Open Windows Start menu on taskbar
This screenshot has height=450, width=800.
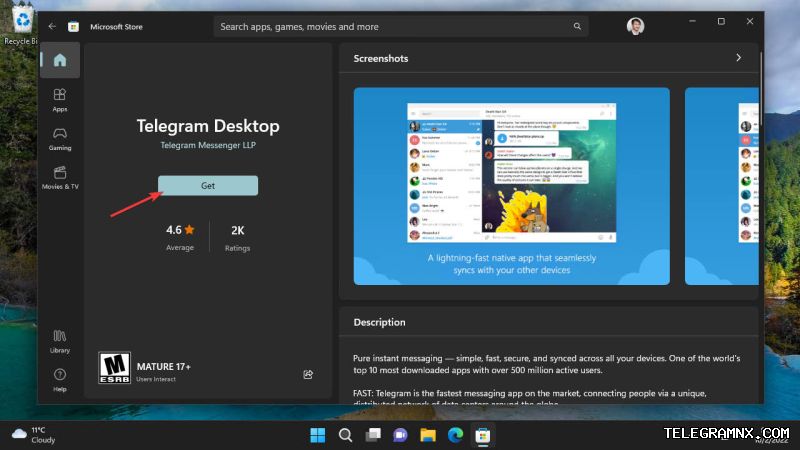tap(317, 435)
